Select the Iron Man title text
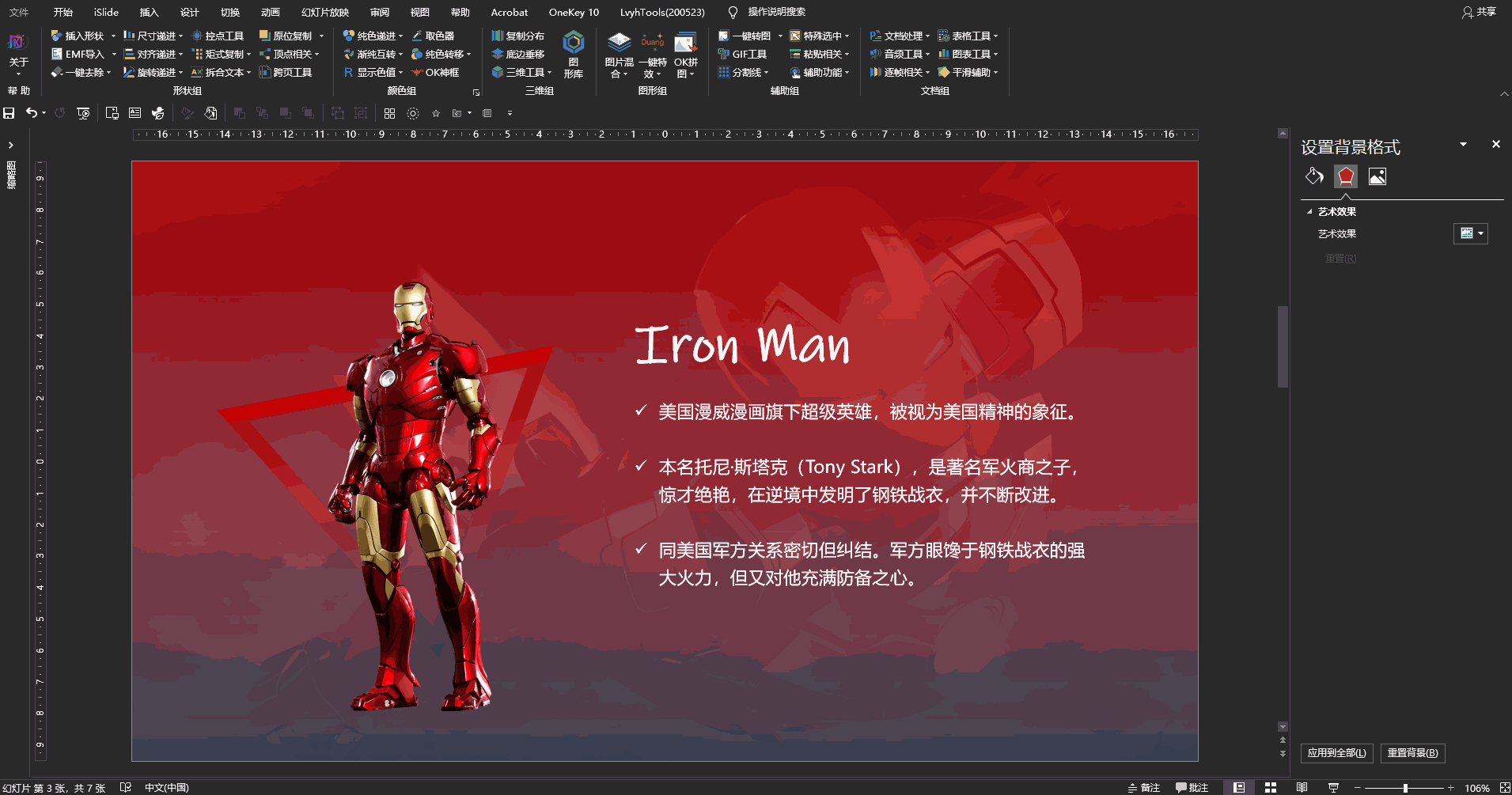Screen dimensions: 1512x795 (742, 345)
